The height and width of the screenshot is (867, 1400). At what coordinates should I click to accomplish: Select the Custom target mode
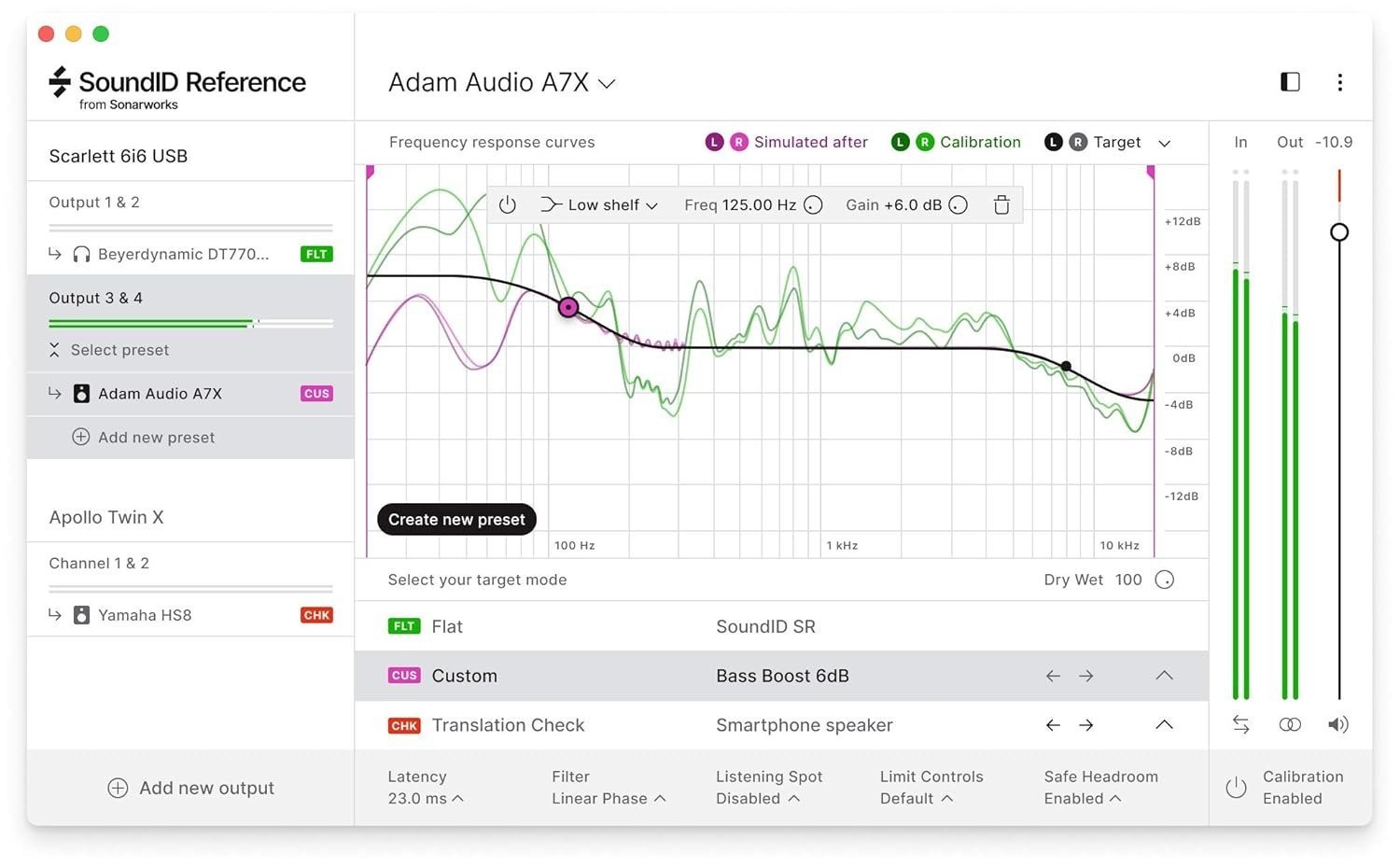[781, 676]
